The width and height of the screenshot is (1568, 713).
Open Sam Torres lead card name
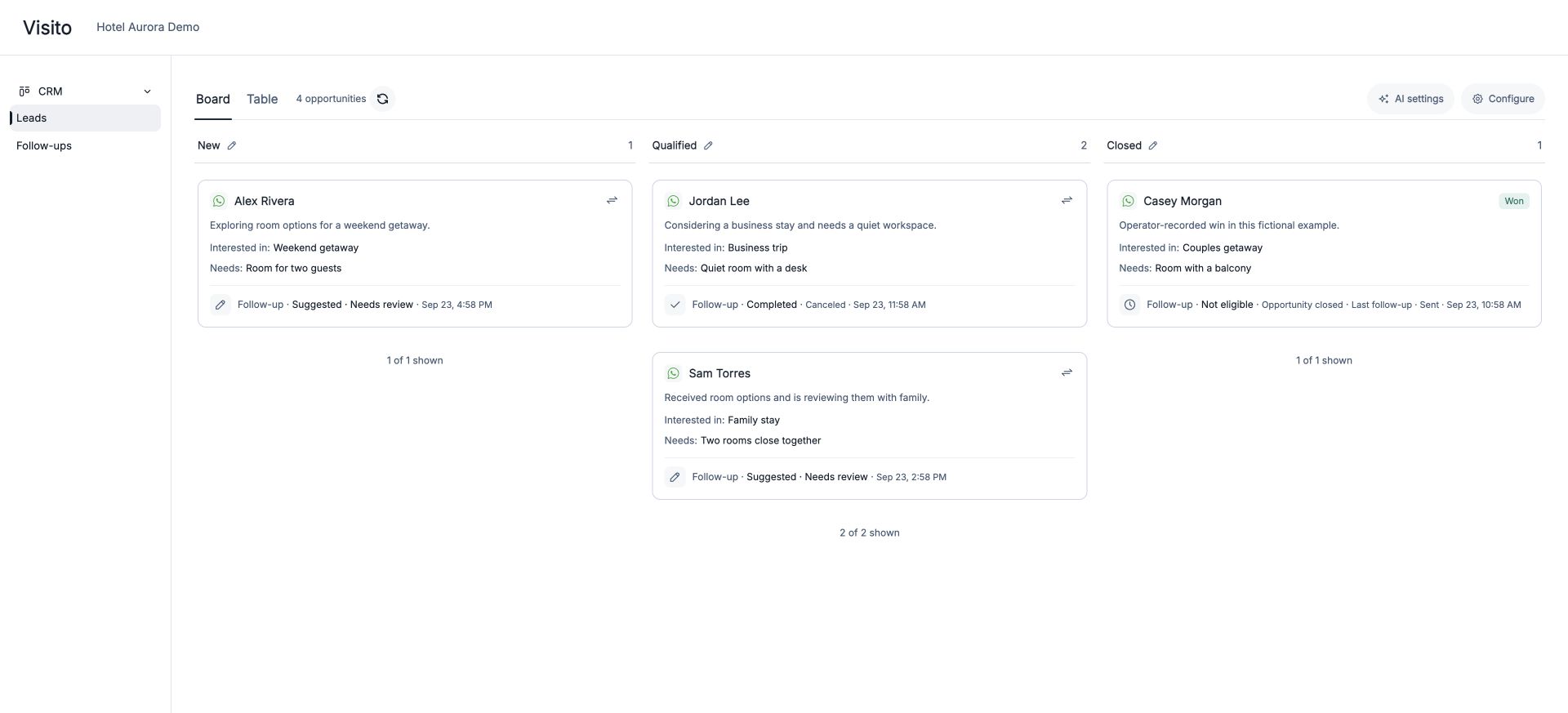pyautogui.click(x=719, y=373)
